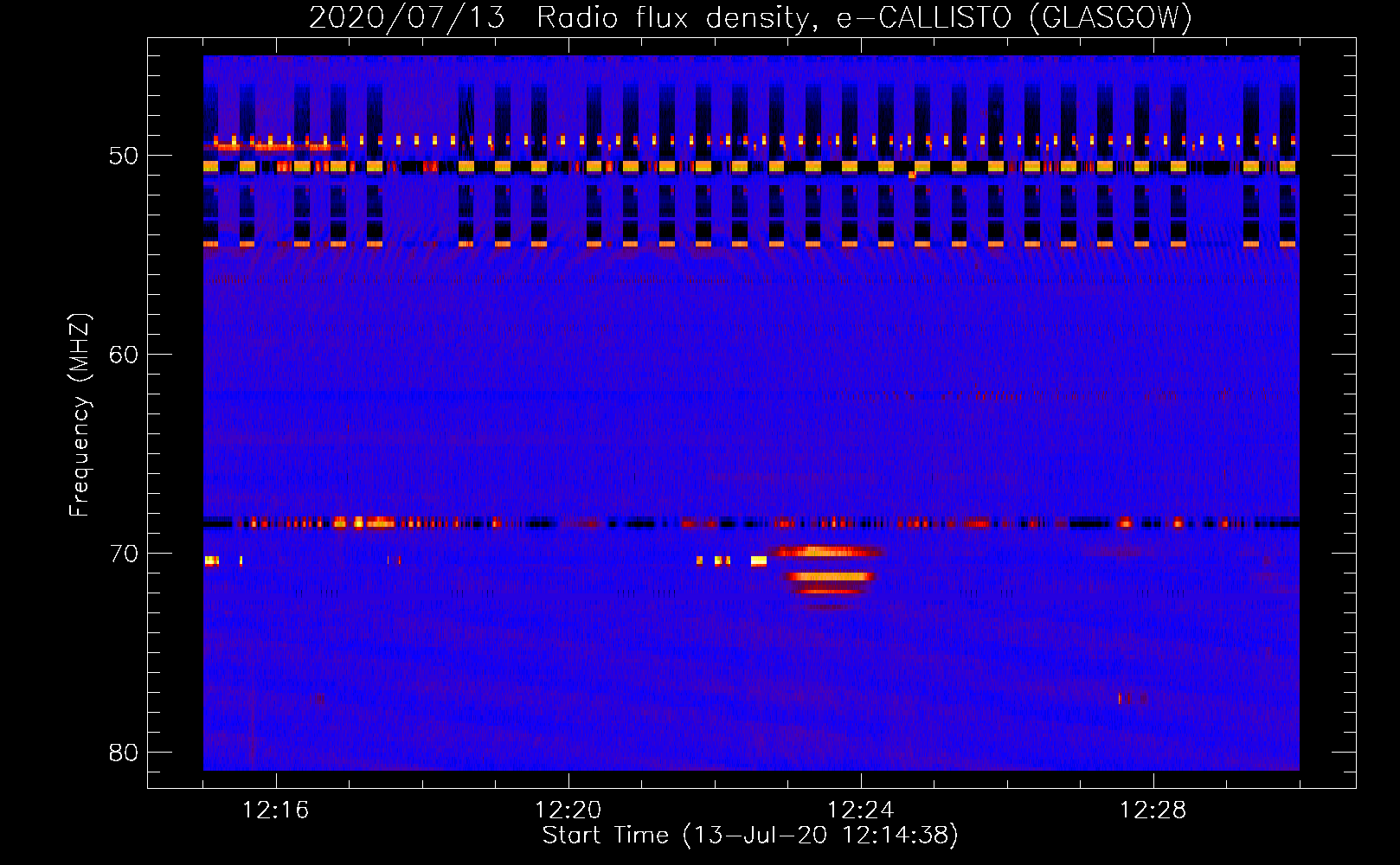This screenshot has height=865, width=1400.
Task: Click the Start Time axis label
Action: click(x=750, y=836)
